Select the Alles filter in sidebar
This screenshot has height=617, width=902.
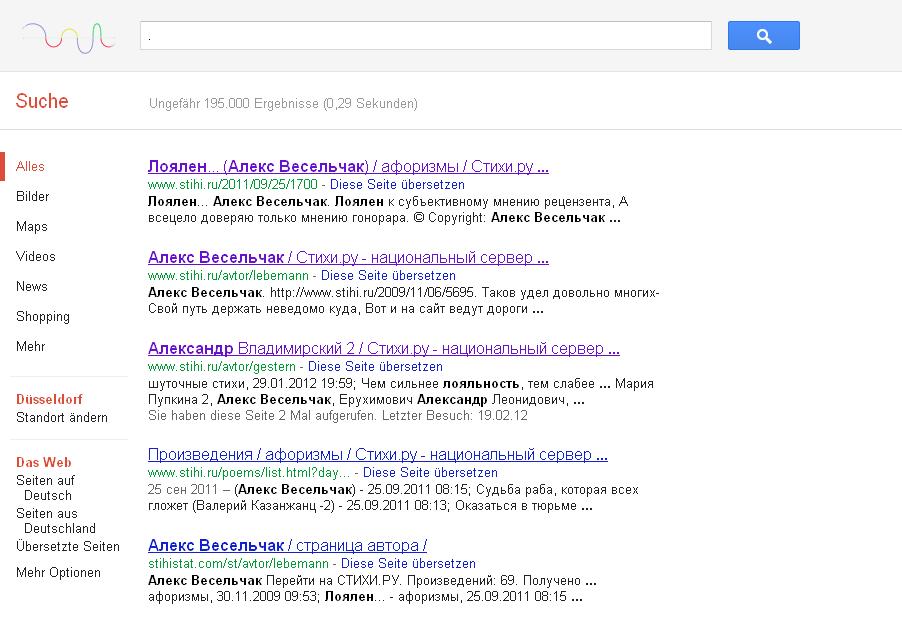click(x=30, y=167)
